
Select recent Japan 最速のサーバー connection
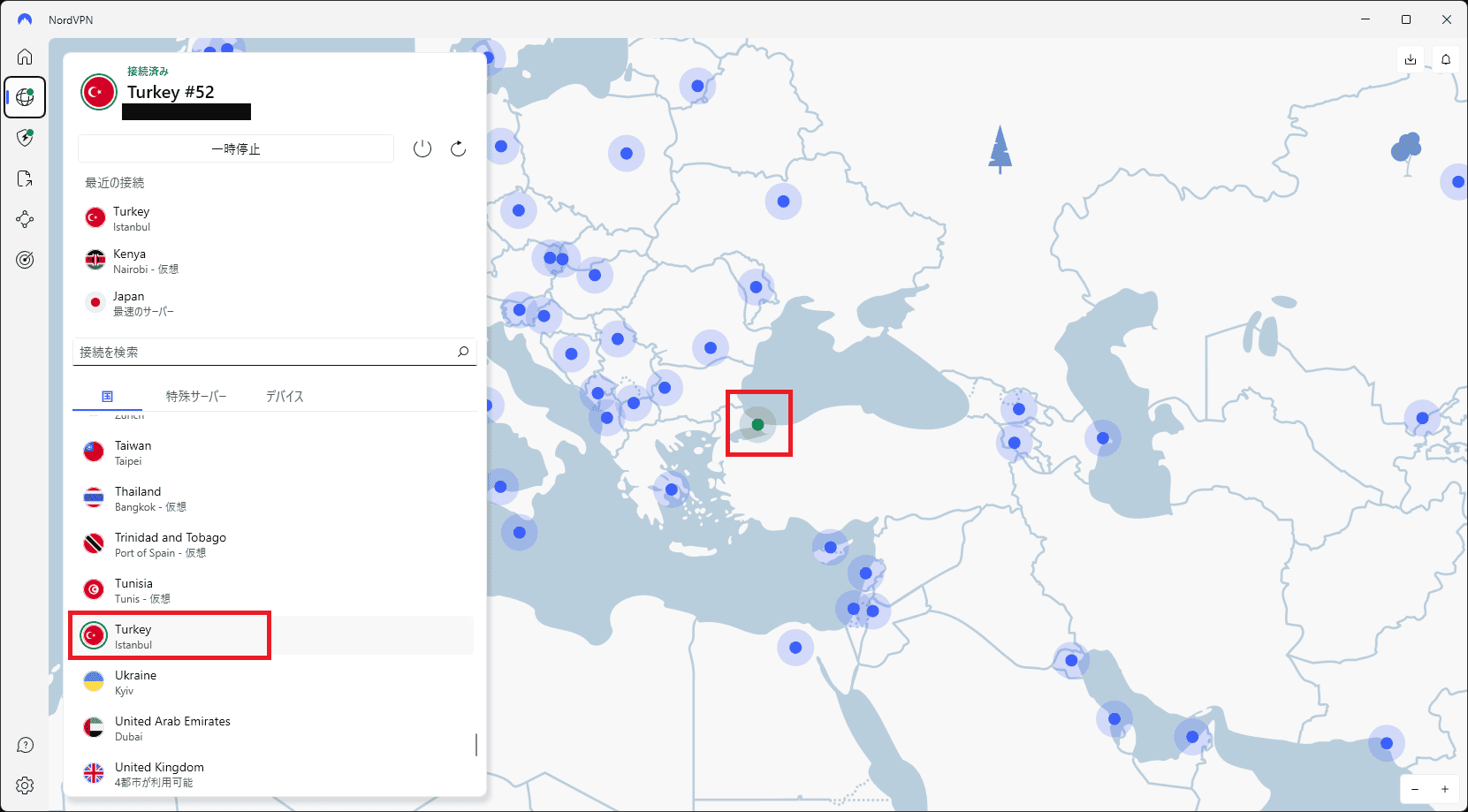click(274, 303)
